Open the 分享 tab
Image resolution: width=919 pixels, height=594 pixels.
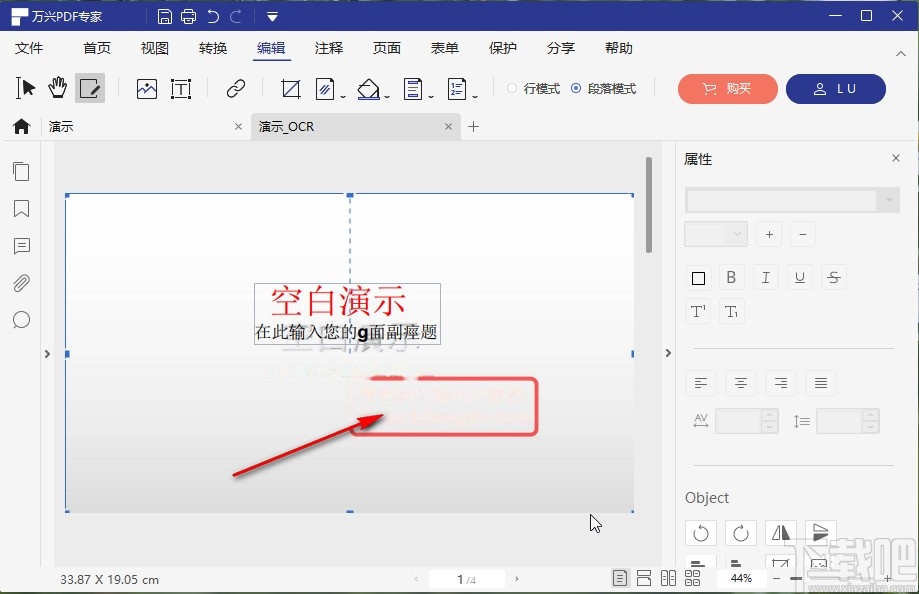pyautogui.click(x=561, y=48)
